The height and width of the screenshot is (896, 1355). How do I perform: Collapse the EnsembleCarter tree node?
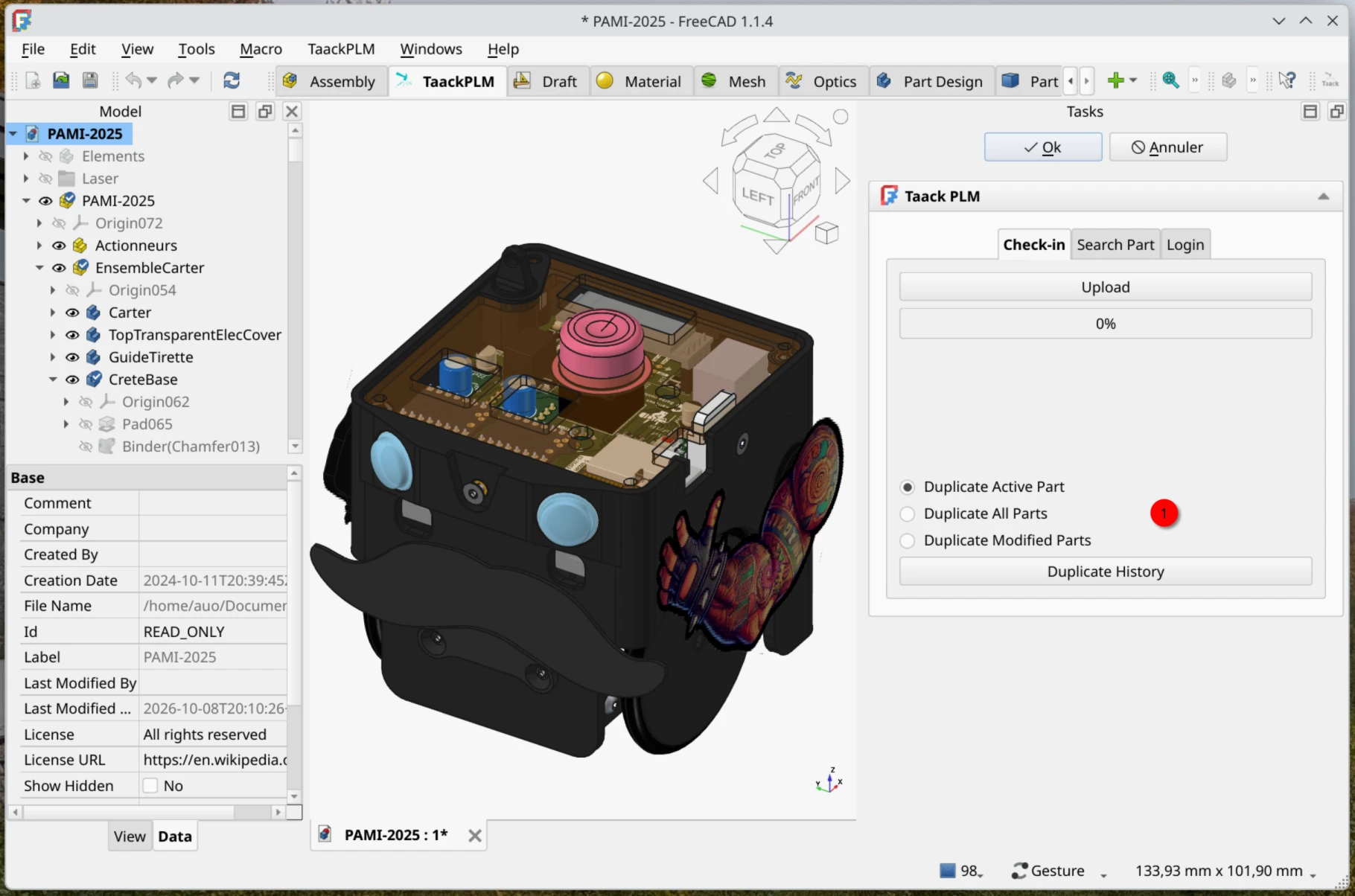click(x=39, y=268)
